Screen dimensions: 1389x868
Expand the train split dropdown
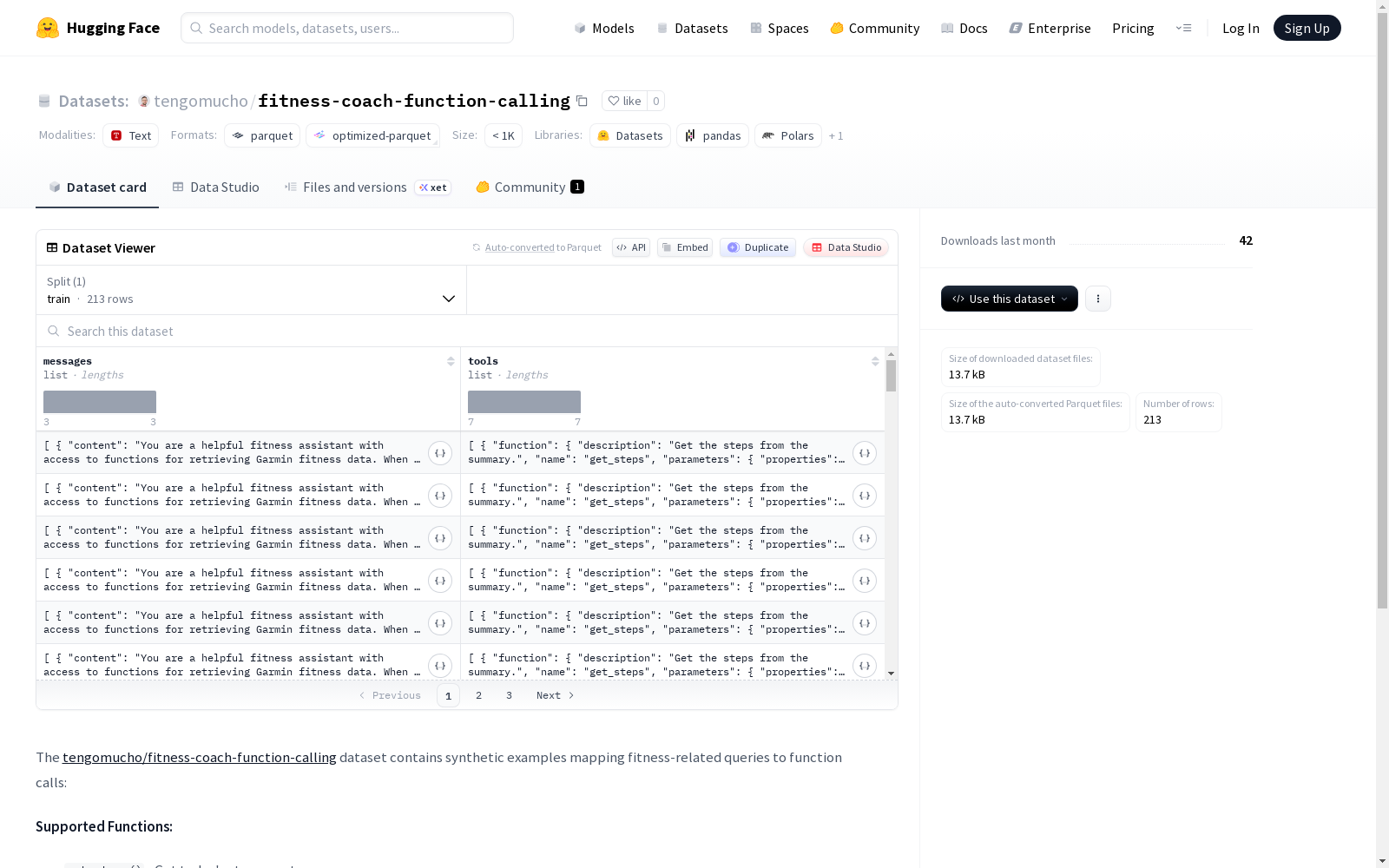coord(252,290)
